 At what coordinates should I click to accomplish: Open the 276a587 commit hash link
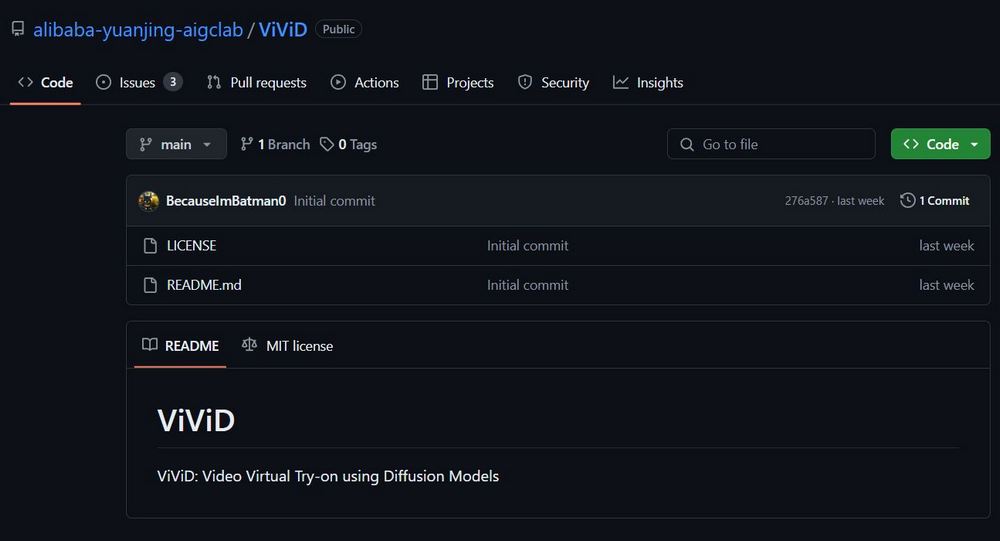806,201
